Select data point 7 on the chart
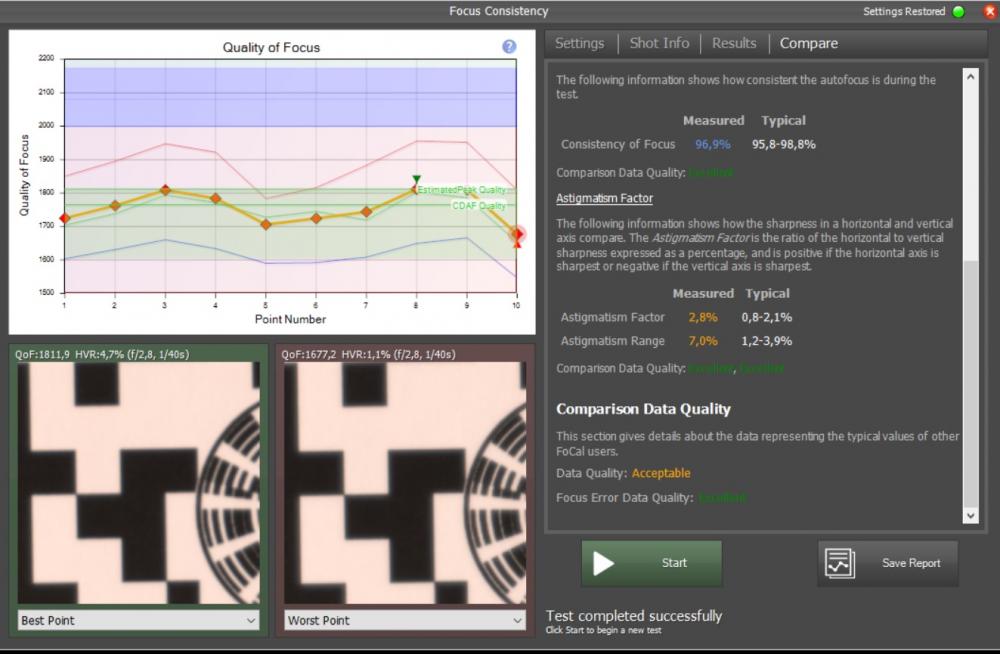Image resolution: width=1000 pixels, height=654 pixels. point(366,212)
